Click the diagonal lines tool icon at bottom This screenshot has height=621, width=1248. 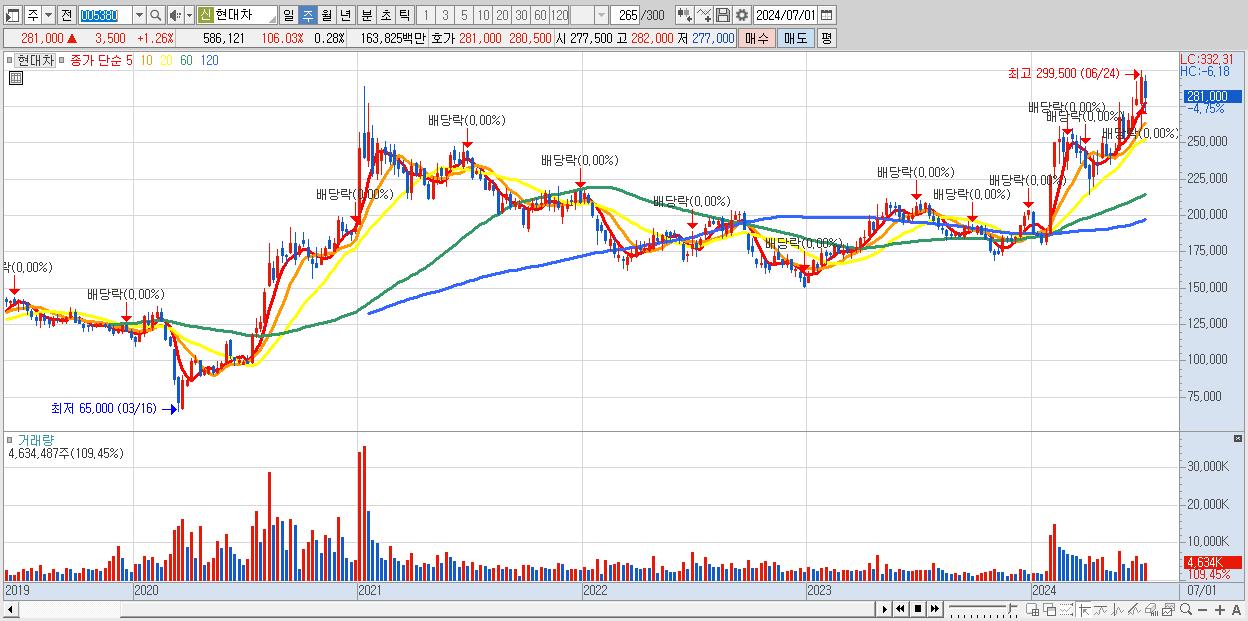(1134, 609)
